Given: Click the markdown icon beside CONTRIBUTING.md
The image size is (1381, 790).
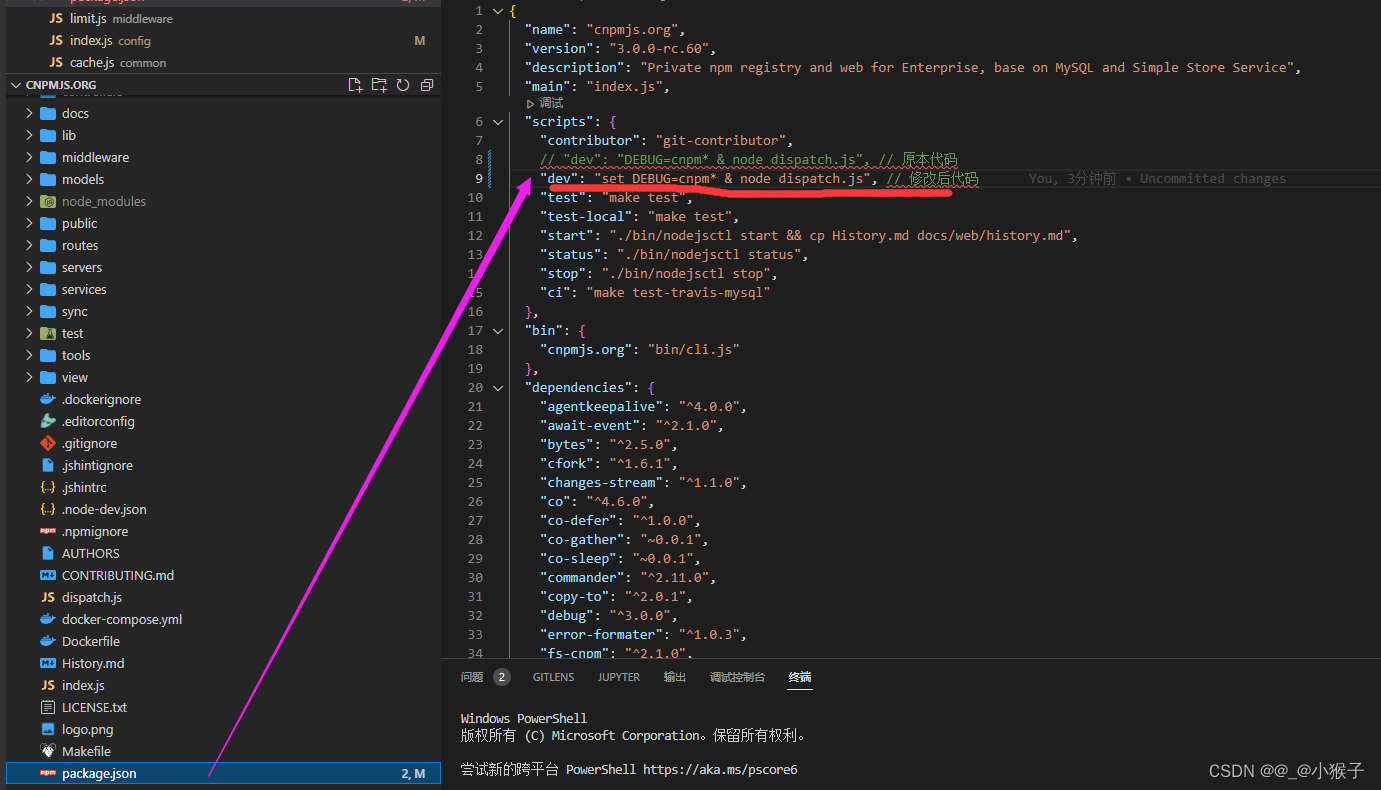Looking at the screenshot, I should point(48,575).
